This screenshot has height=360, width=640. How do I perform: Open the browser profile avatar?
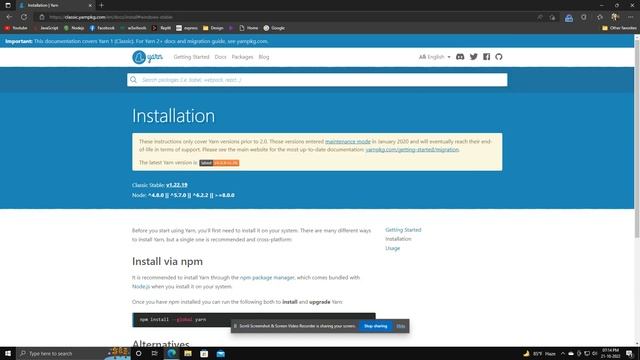pyautogui.click(x=615, y=17)
